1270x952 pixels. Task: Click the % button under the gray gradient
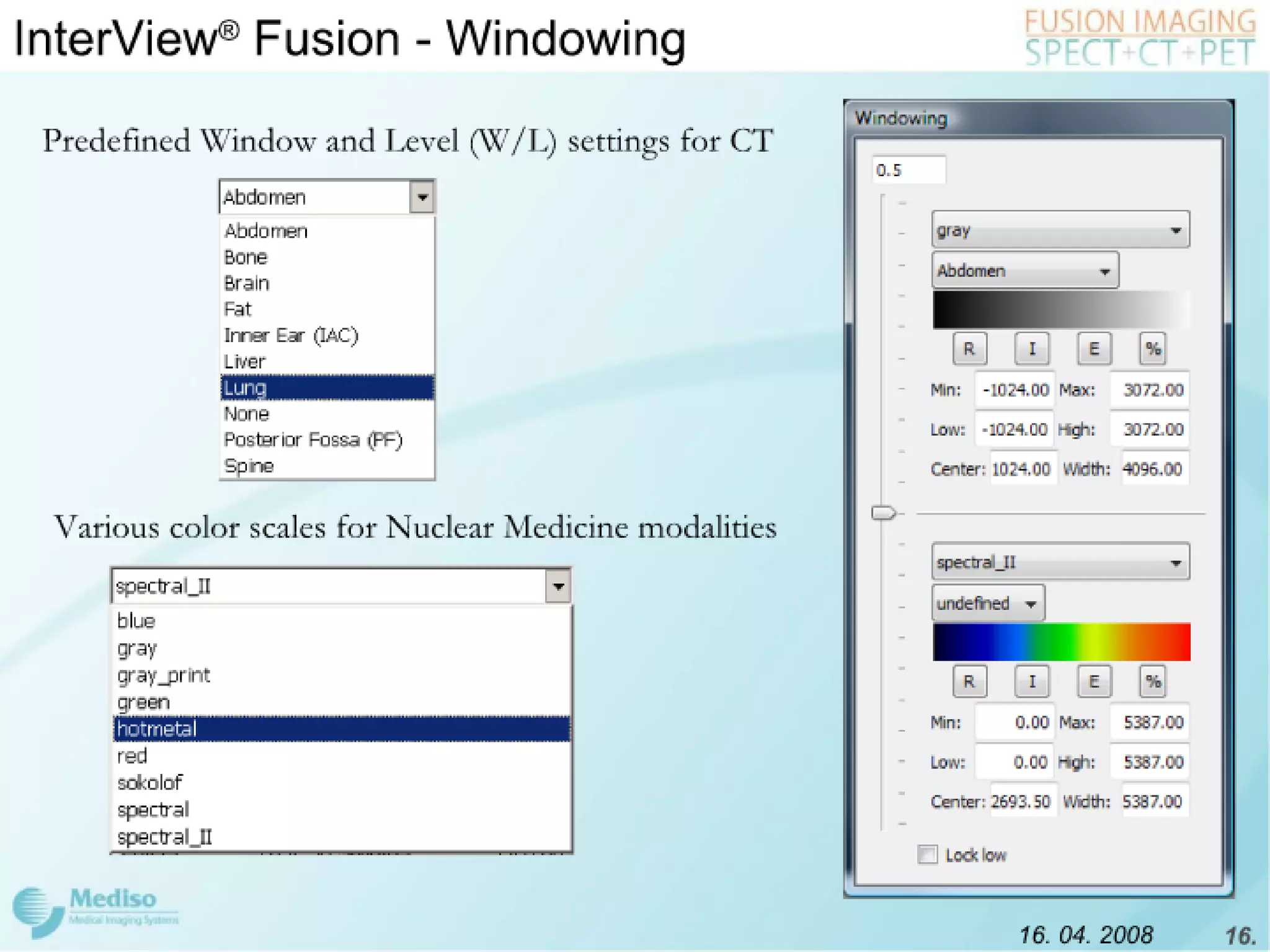pos(1153,349)
